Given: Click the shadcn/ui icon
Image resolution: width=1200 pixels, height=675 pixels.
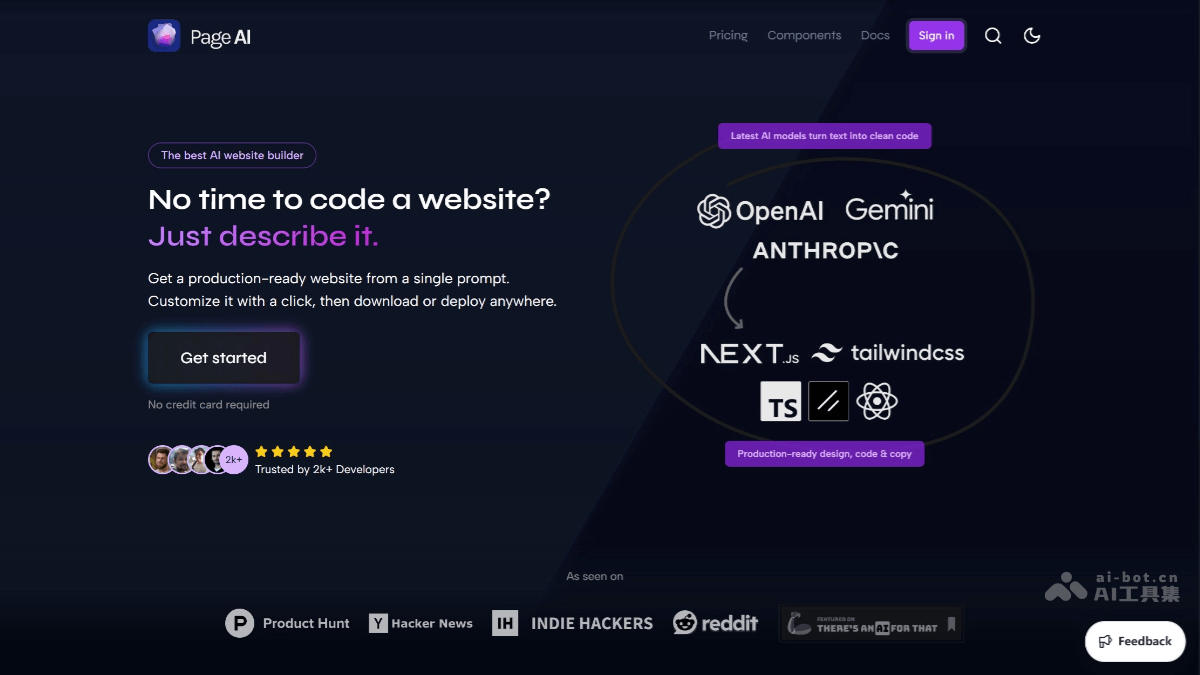Looking at the screenshot, I should (828, 401).
